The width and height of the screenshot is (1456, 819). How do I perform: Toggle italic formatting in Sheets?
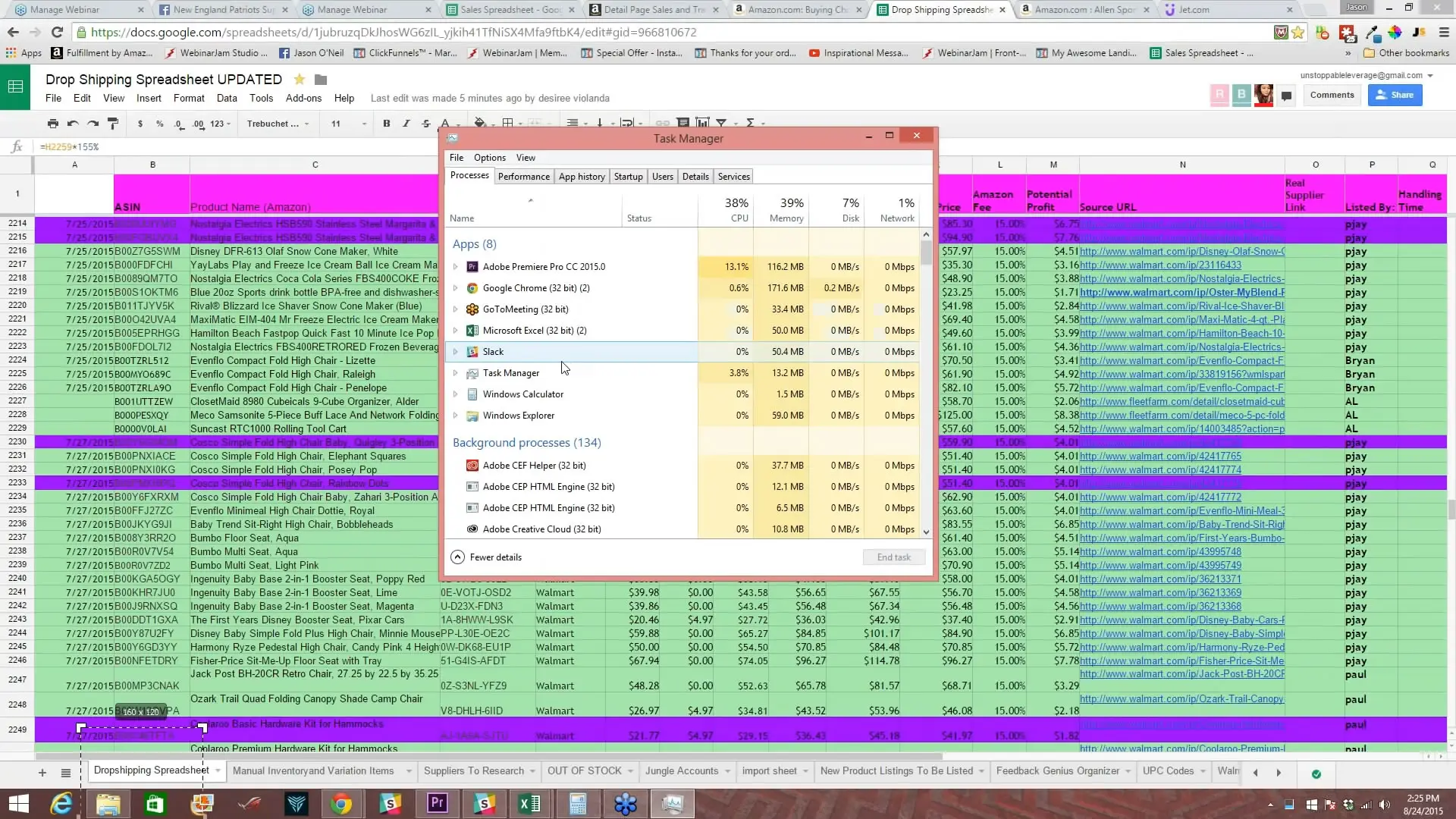coord(406,124)
